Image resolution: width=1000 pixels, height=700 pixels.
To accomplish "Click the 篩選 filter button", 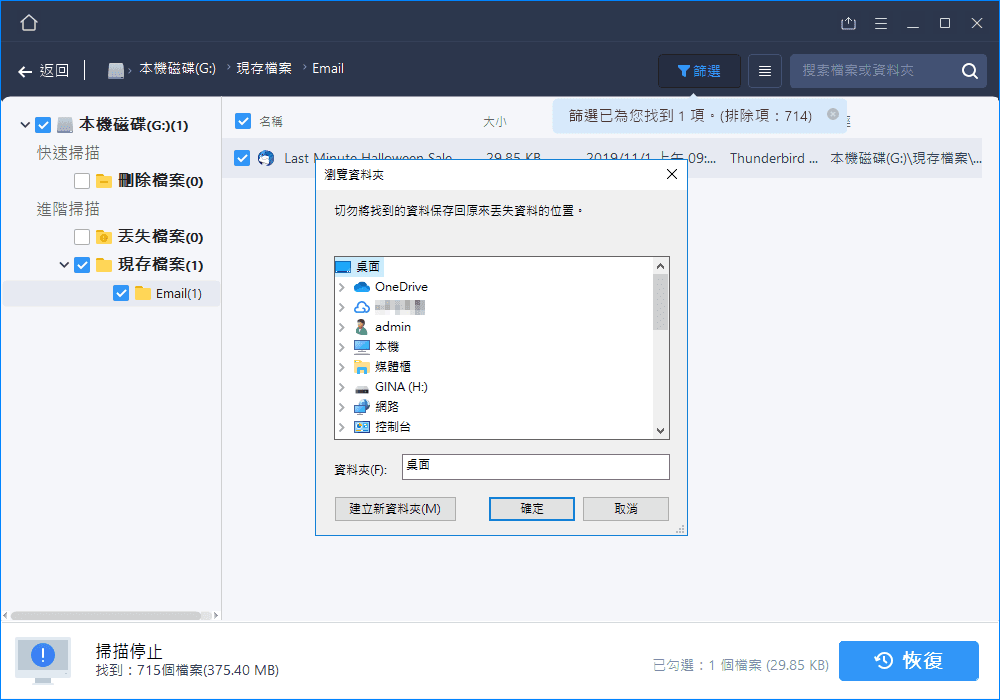I will coord(699,71).
